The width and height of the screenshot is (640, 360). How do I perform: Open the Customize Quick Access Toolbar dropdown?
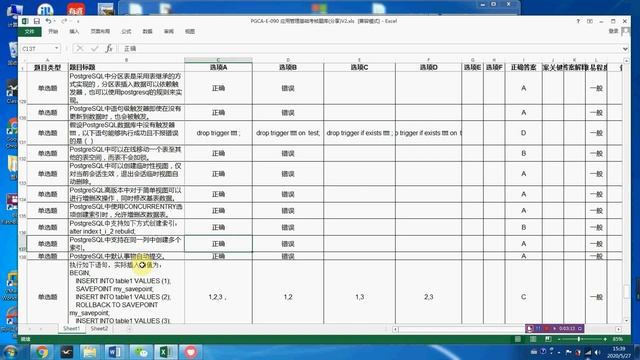[x=78, y=22]
